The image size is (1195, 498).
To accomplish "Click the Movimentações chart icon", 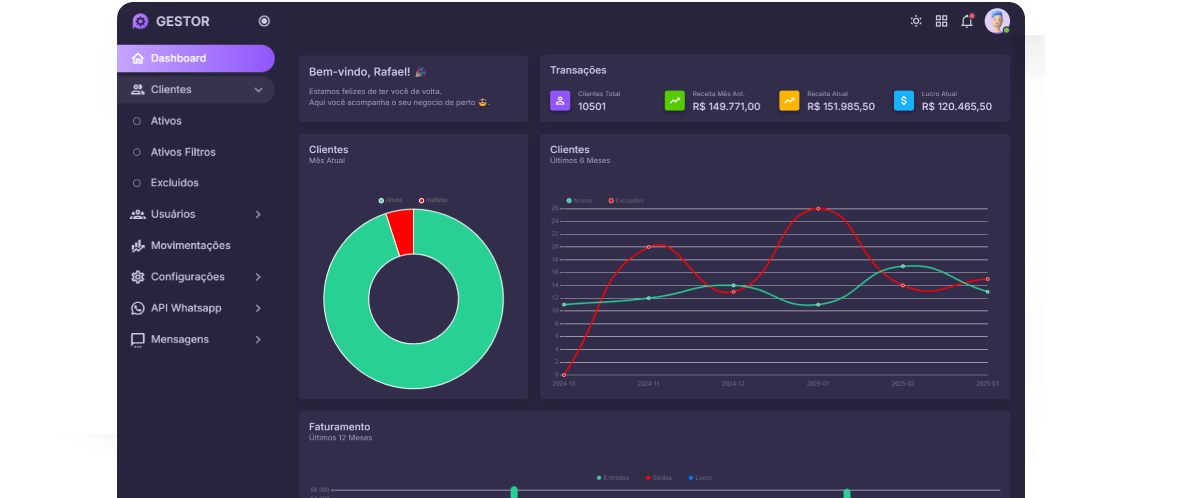I will [x=138, y=246].
